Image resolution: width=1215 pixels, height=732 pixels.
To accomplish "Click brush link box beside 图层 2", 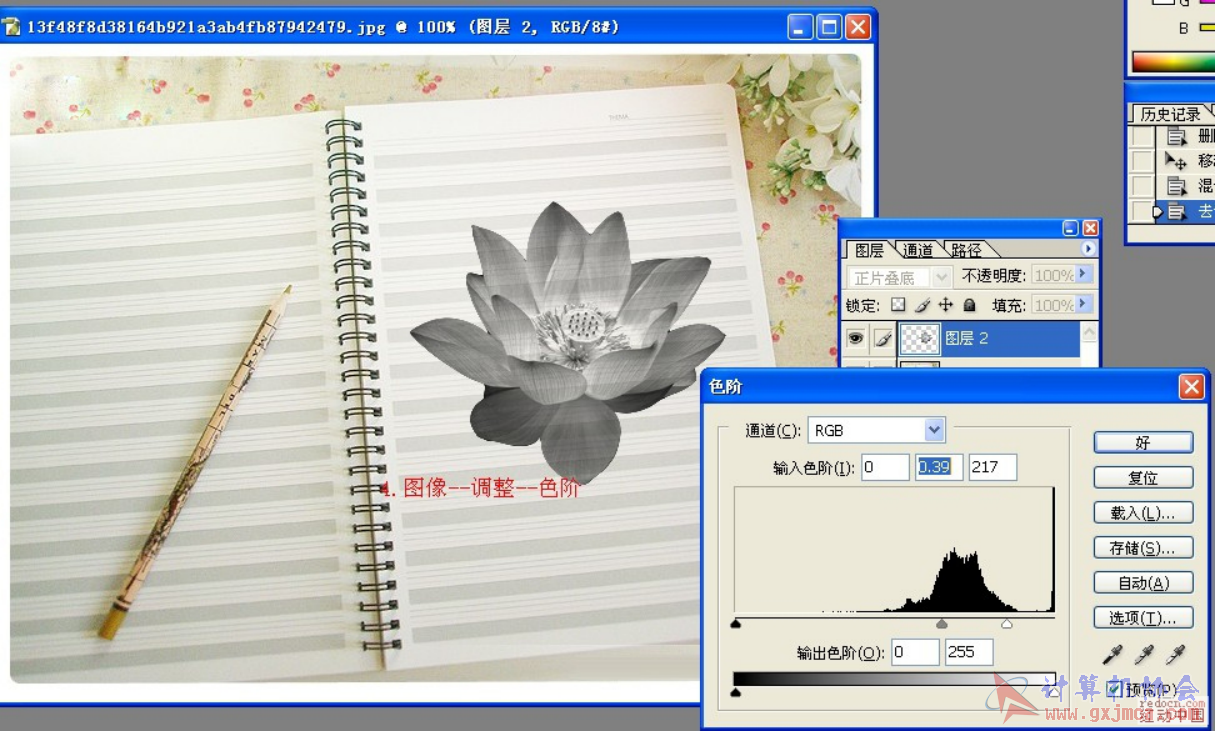I will (883, 339).
